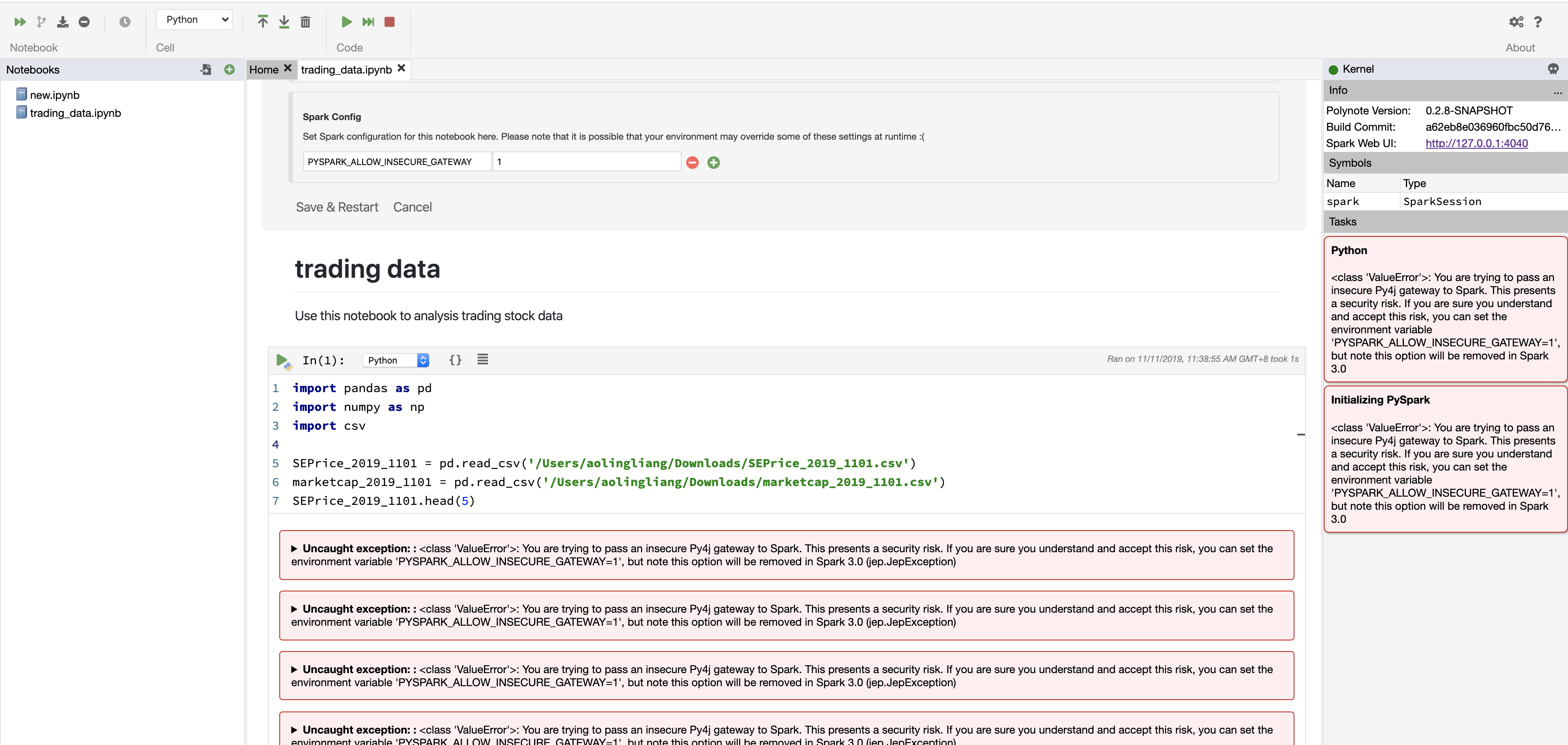Run all cells with the fast-forward icon

(20, 21)
